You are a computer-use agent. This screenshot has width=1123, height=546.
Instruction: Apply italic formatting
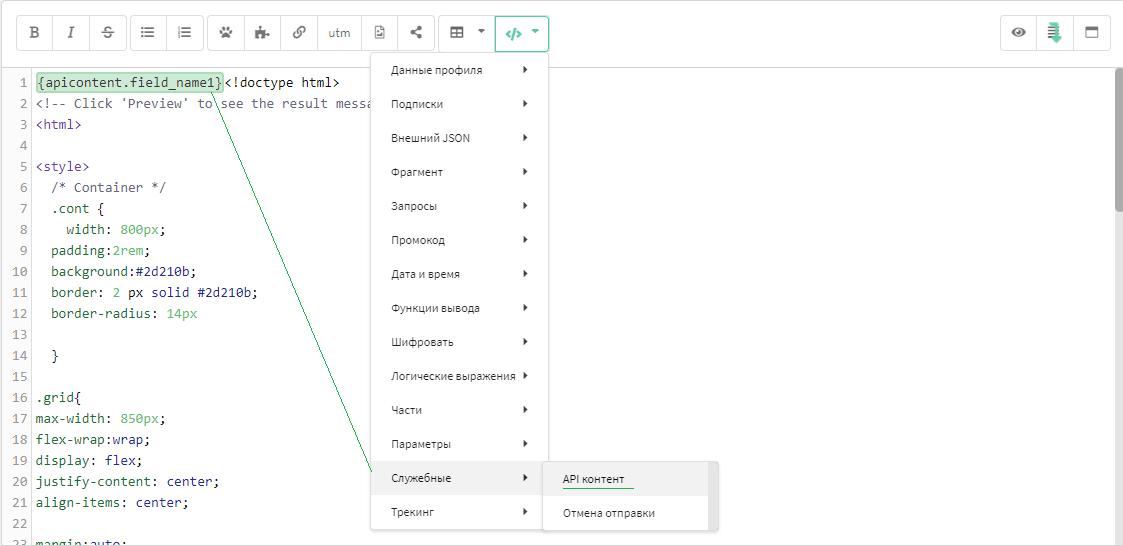point(71,33)
